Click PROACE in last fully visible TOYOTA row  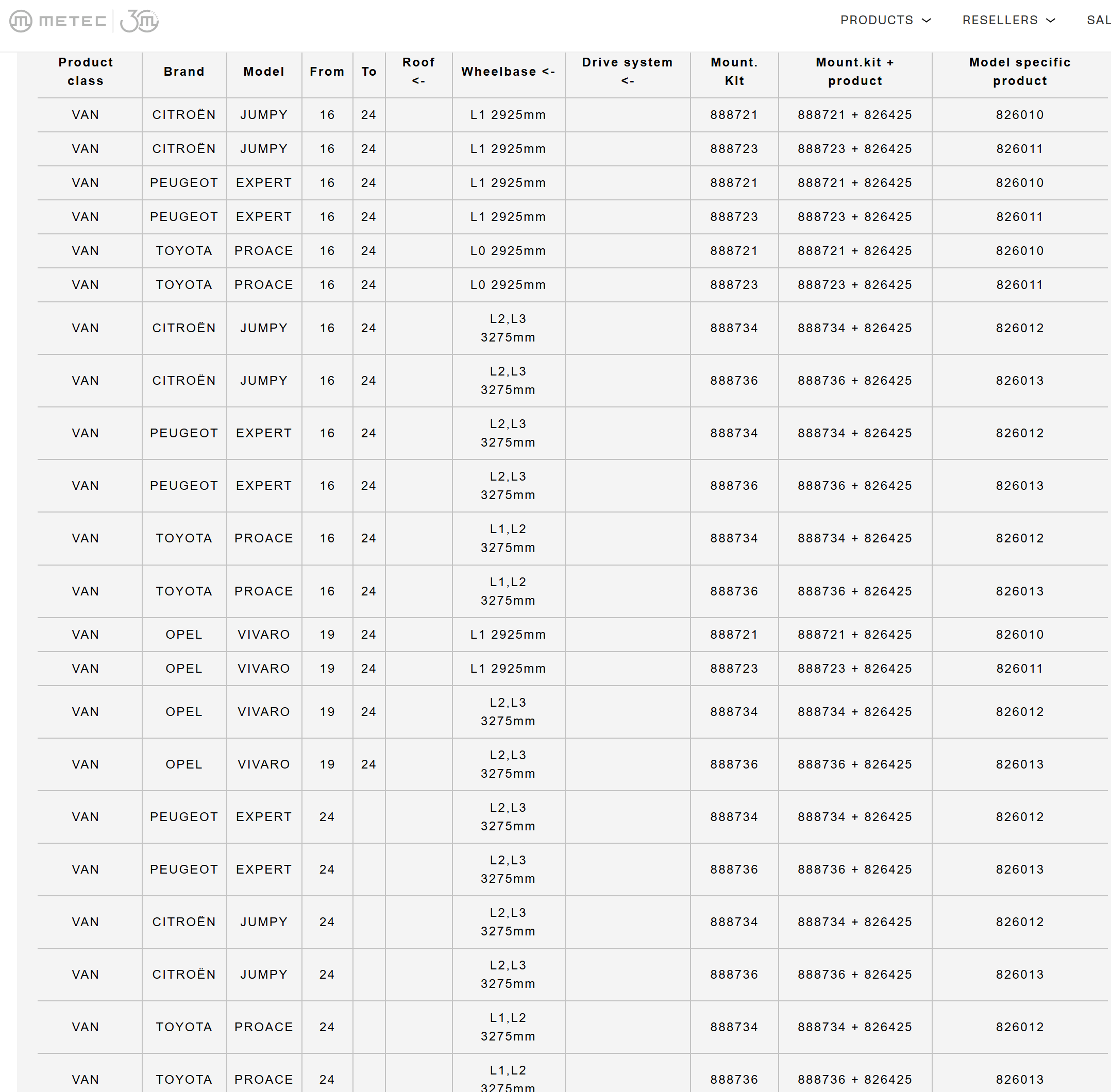point(264,1027)
